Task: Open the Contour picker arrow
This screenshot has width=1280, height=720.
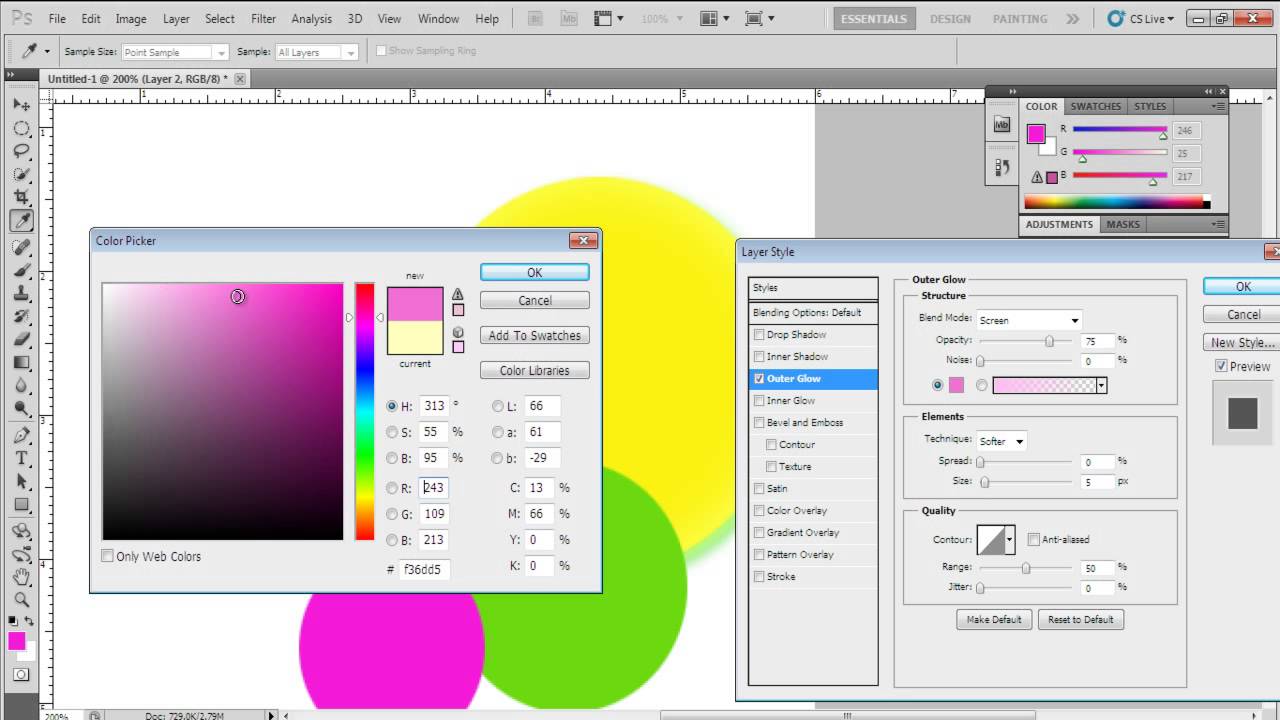Action: (1010, 540)
